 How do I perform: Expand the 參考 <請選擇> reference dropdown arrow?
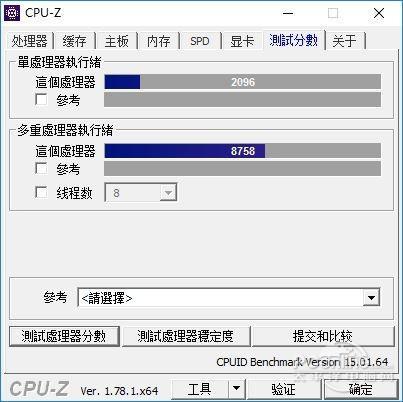371,298
